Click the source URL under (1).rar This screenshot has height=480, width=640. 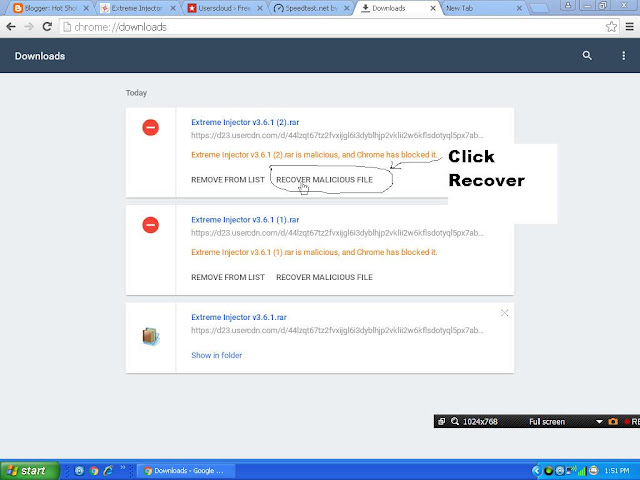click(x=337, y=233)
